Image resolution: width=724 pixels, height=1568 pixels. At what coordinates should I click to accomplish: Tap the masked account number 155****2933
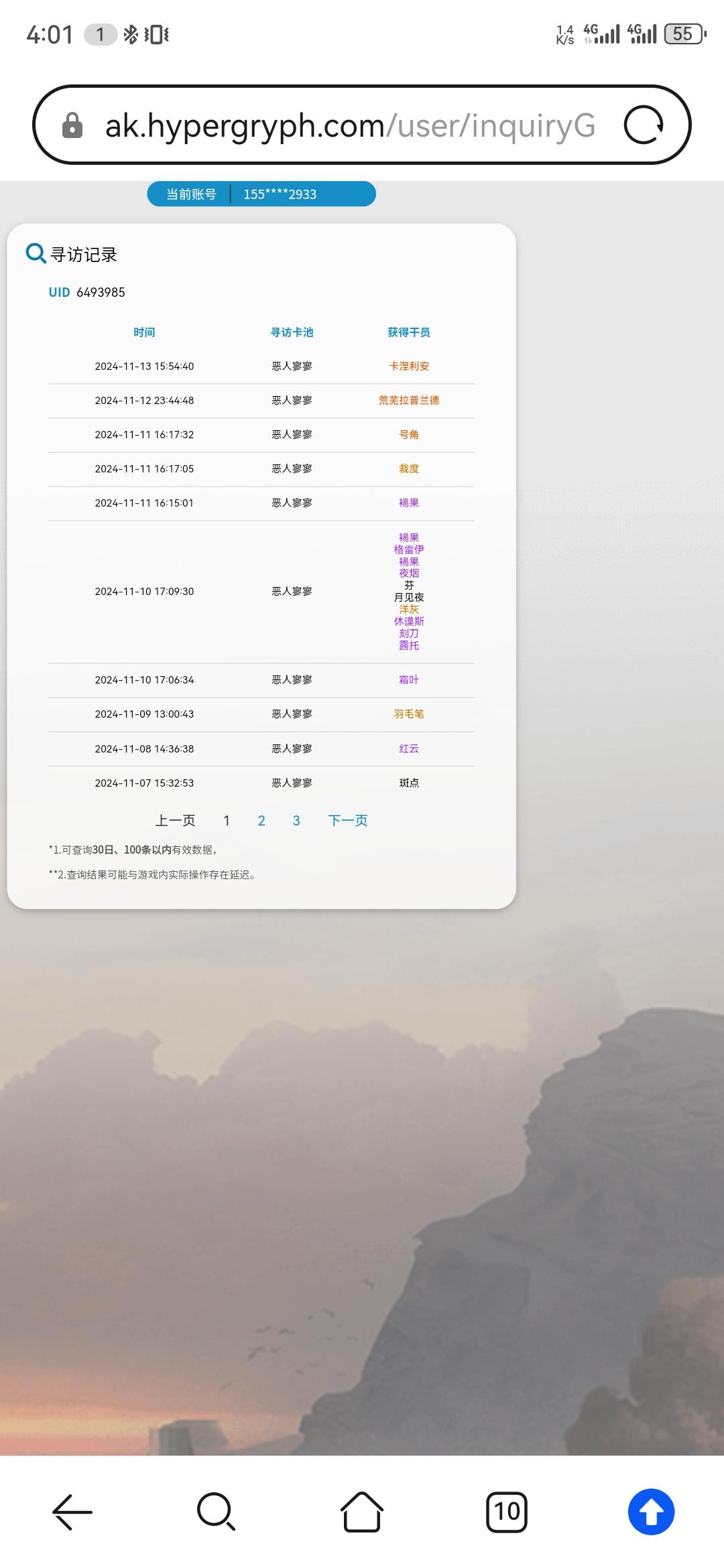(x=280, y=194)
